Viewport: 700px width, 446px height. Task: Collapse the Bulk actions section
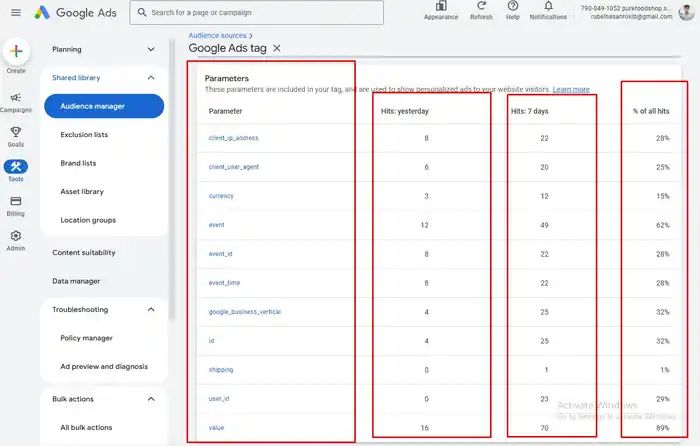point(151,399)
